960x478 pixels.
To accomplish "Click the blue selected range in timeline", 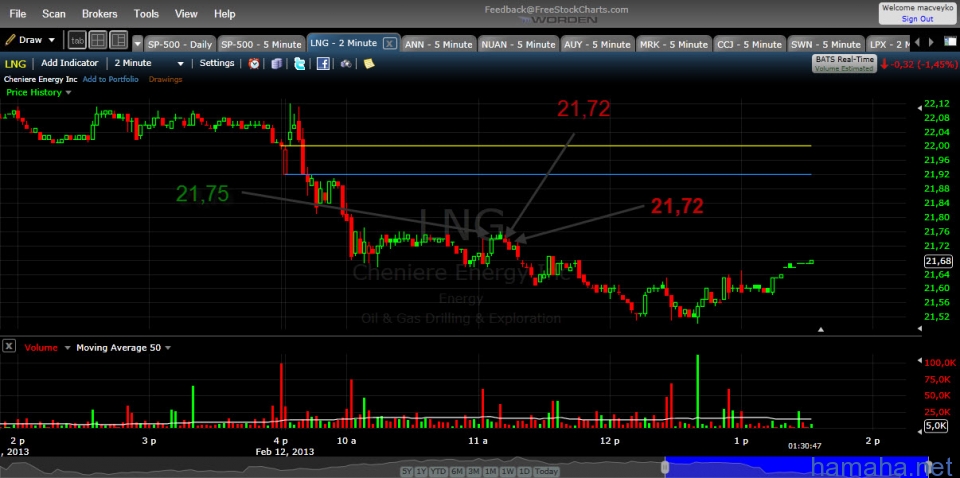I will pos(796,466).
